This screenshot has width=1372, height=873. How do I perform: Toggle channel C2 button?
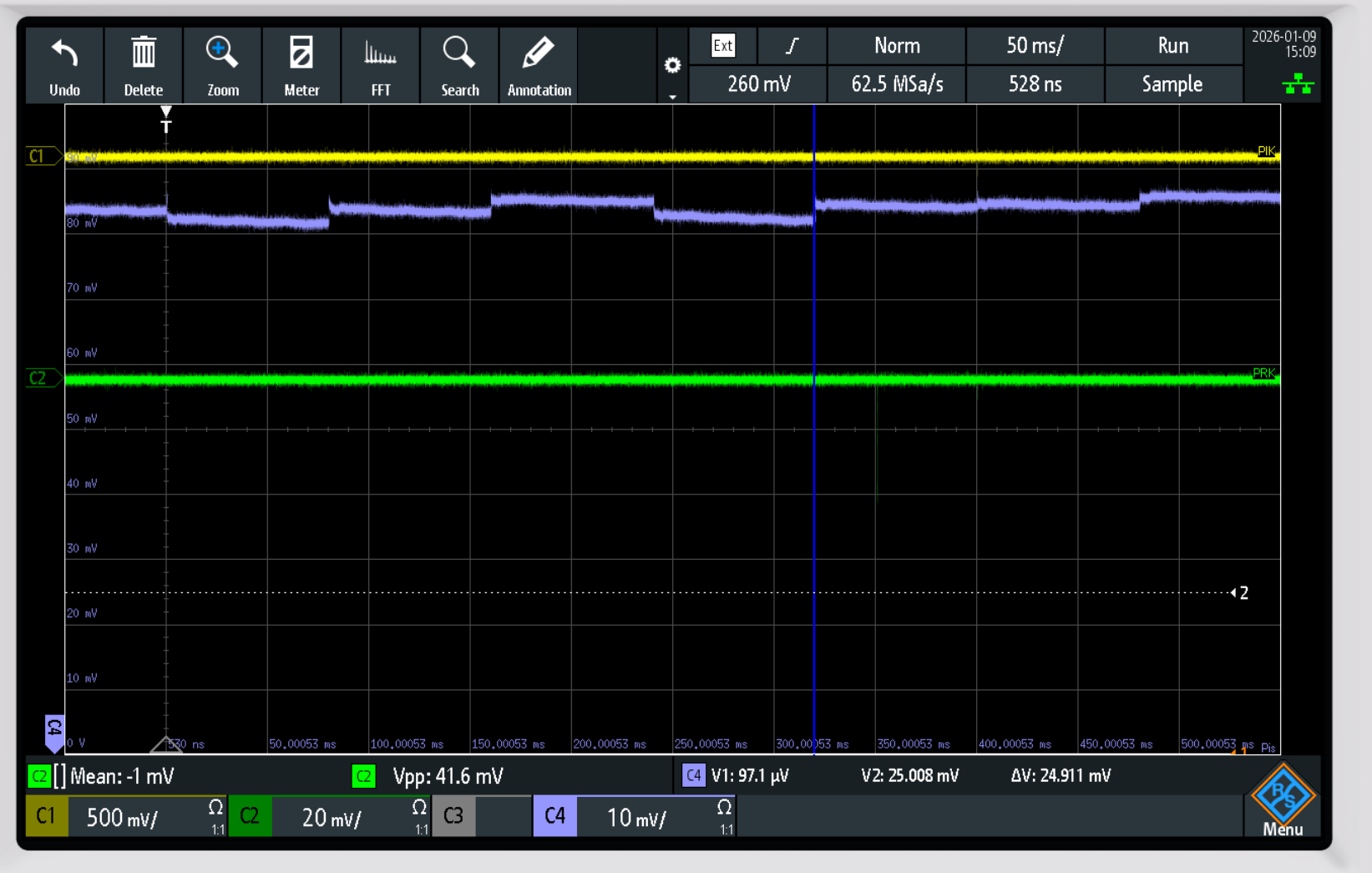tap(250, 816)
